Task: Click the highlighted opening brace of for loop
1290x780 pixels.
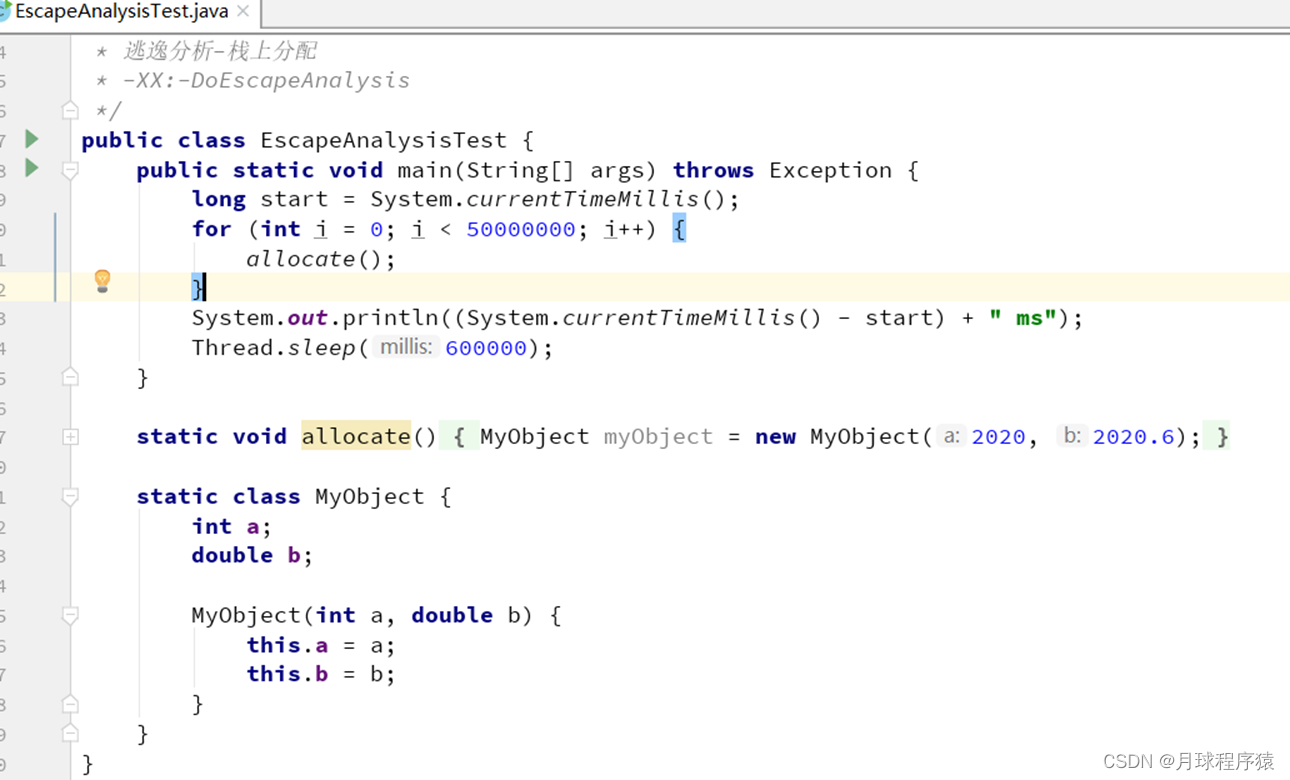Action: 679,229
